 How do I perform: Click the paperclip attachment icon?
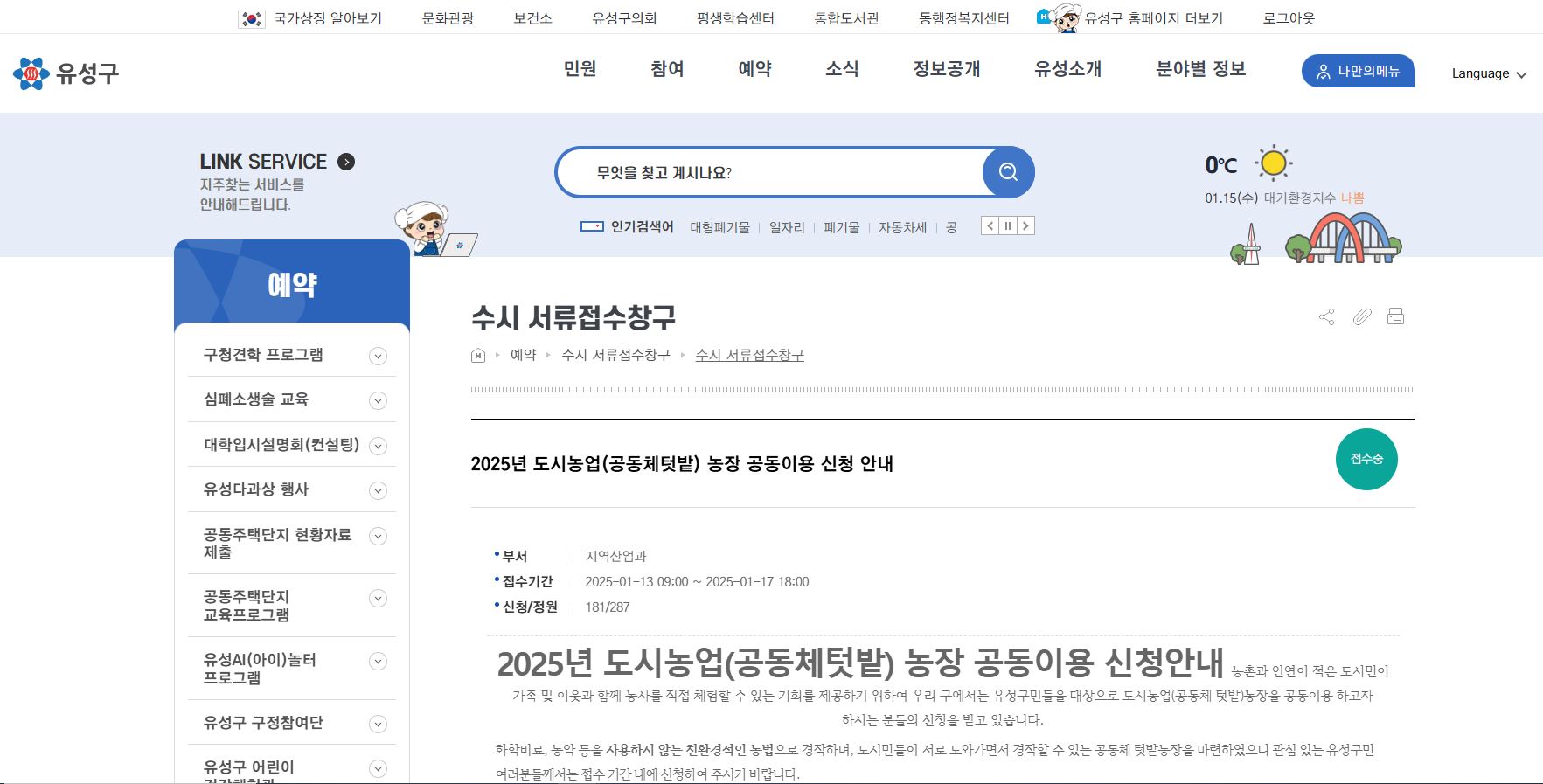tap(1361, 316)
